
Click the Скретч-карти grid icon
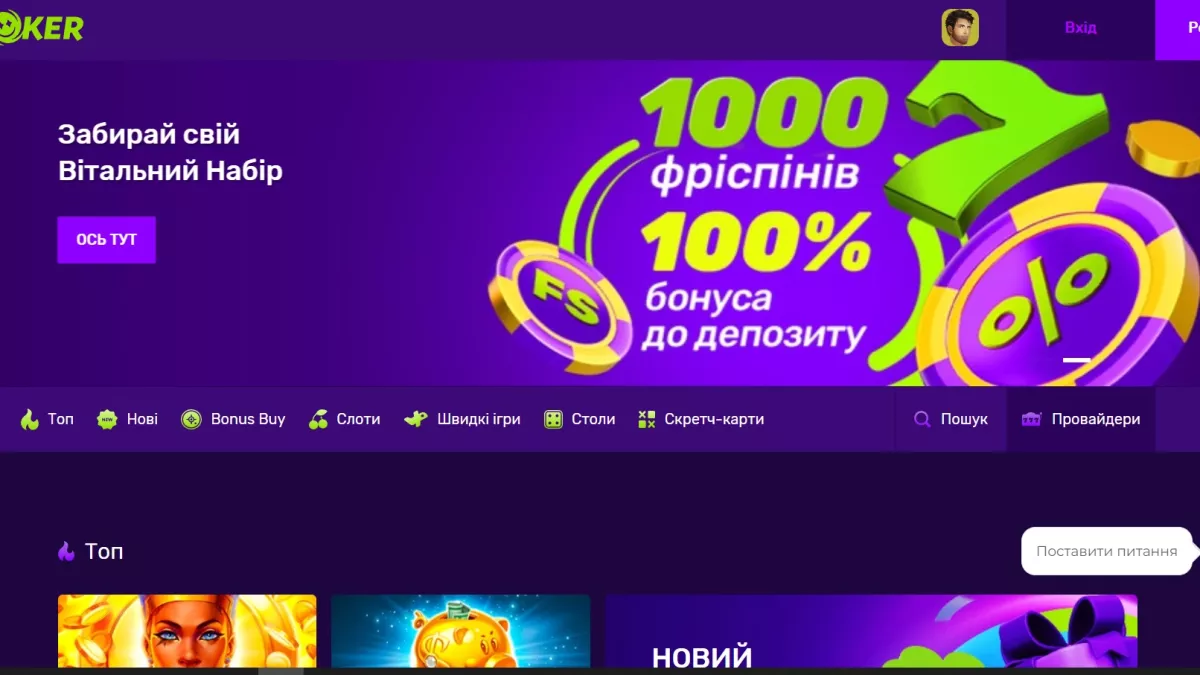tap(647, 419)
